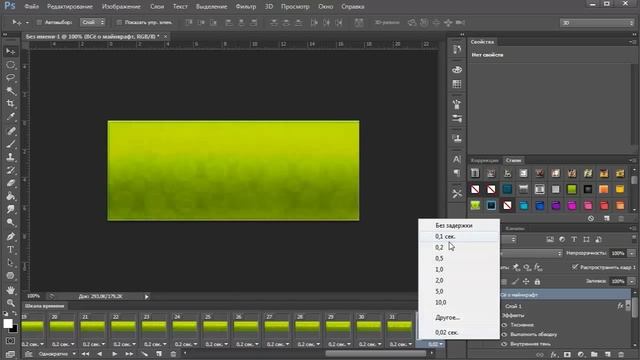Select the Hand tool
The height and width of the screenshot is (360, 640).
(x=11, y=290)
